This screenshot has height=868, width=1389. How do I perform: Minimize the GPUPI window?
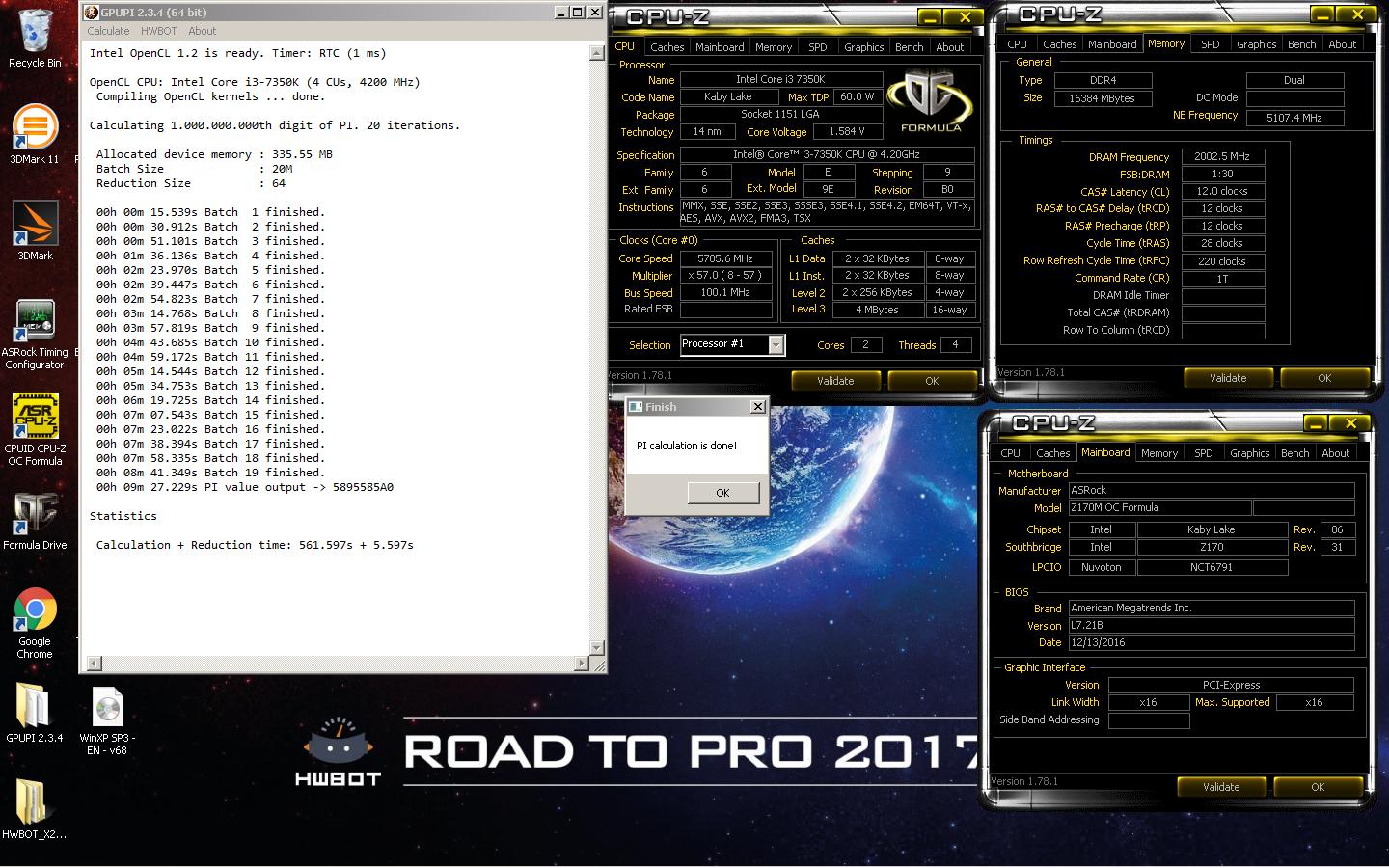point(562,13)
